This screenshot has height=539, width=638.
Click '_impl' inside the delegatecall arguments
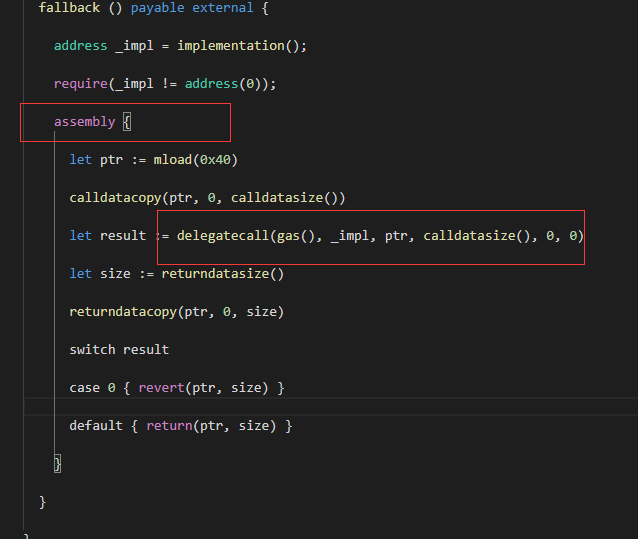[350, 236]
